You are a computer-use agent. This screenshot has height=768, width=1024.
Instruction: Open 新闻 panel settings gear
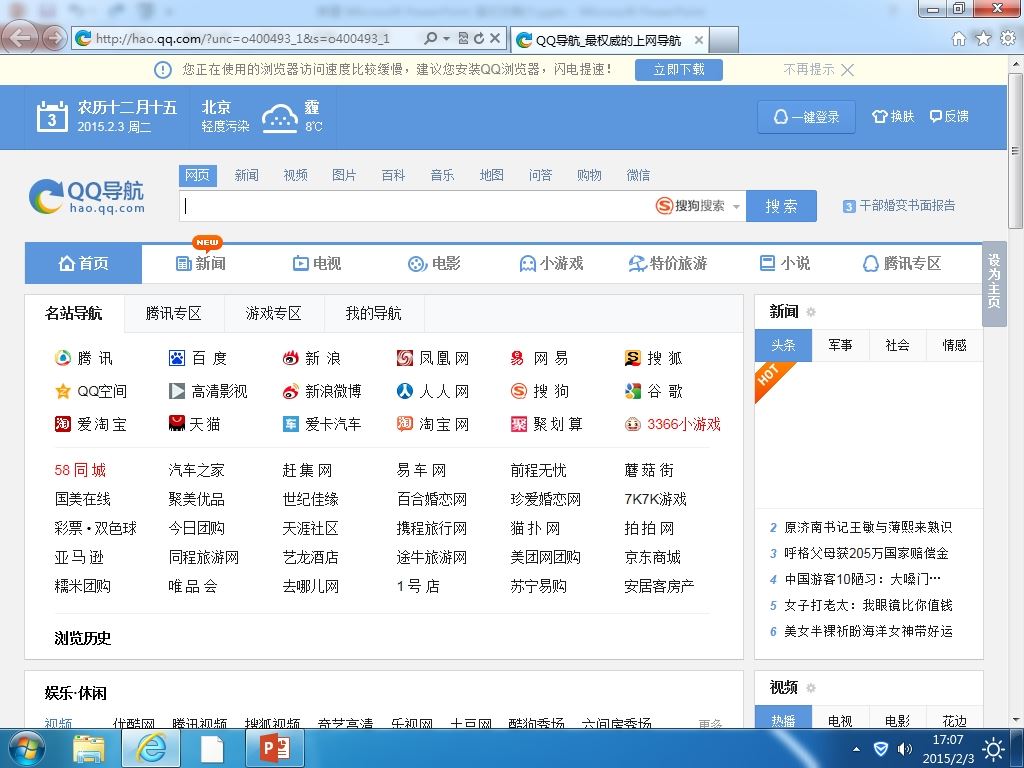coord(811,312)
